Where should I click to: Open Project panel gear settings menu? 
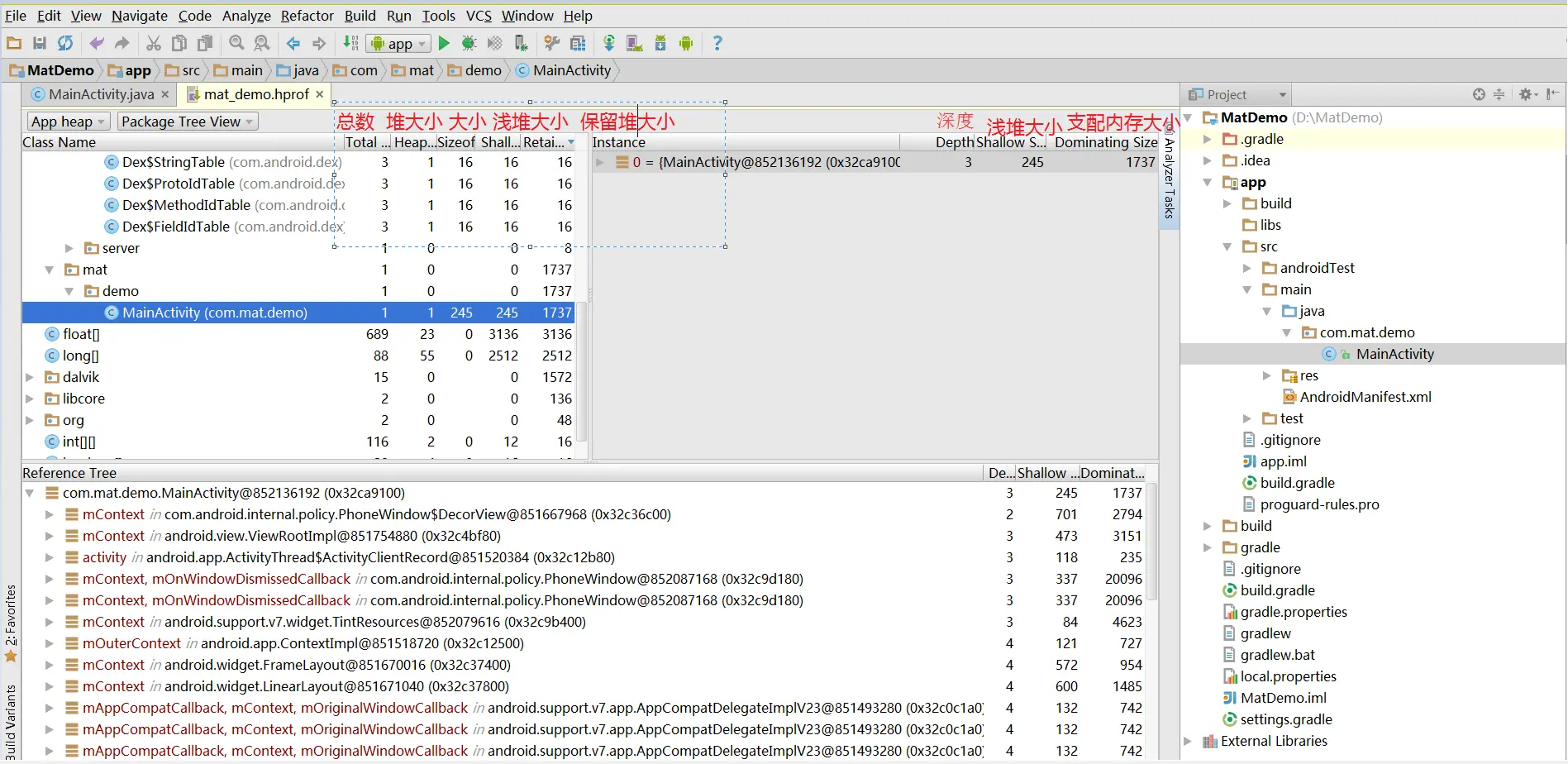pos(1527,94)
